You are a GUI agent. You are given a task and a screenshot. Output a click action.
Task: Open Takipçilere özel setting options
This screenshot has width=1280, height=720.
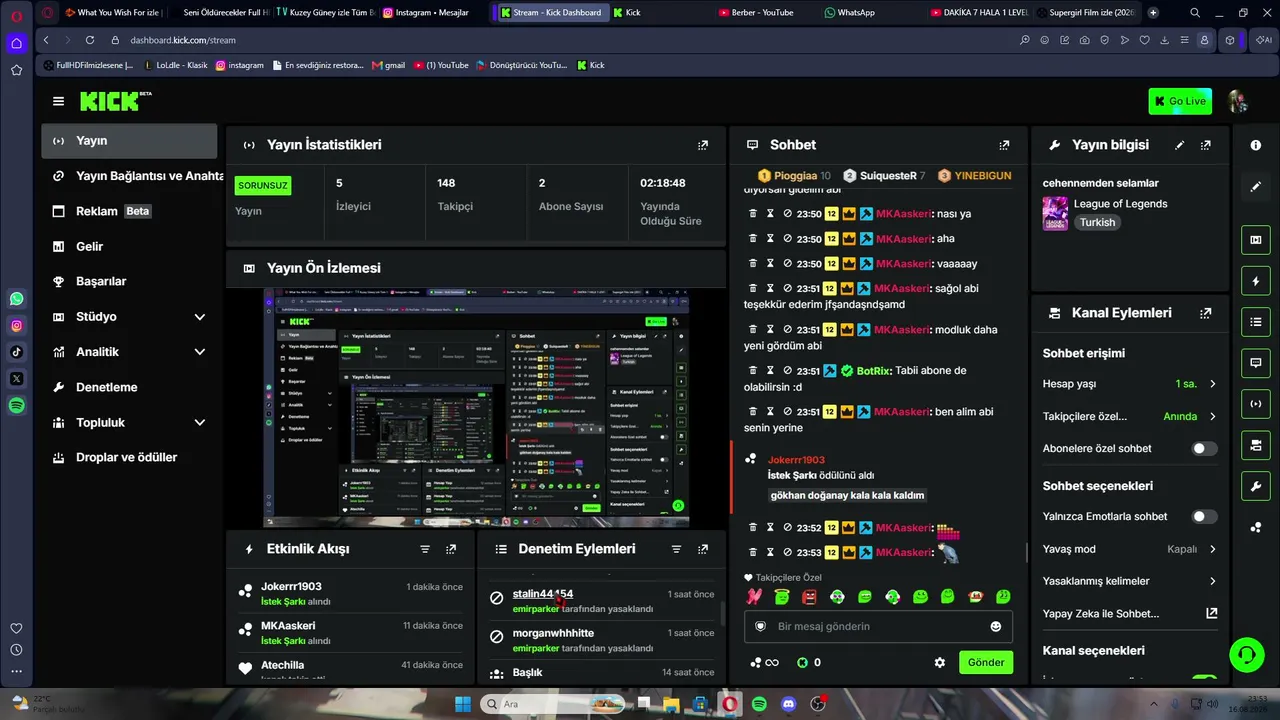coord(1130,416)
